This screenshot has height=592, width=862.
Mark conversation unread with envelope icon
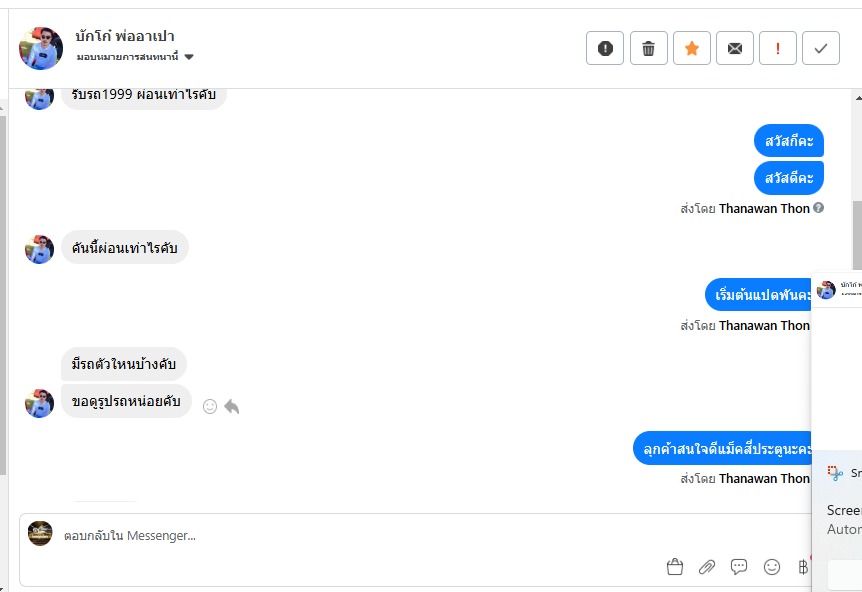pos(735,48)
